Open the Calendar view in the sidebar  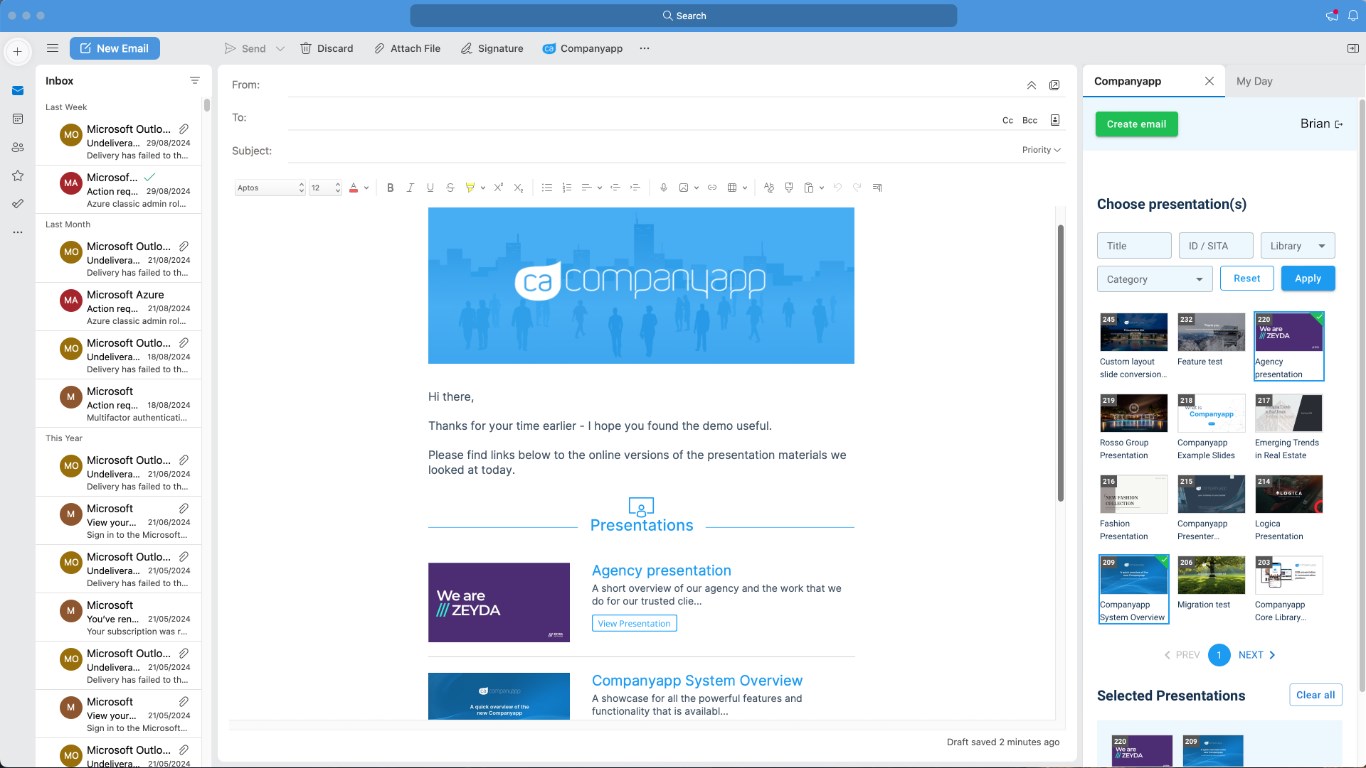(x=17, y=119)
